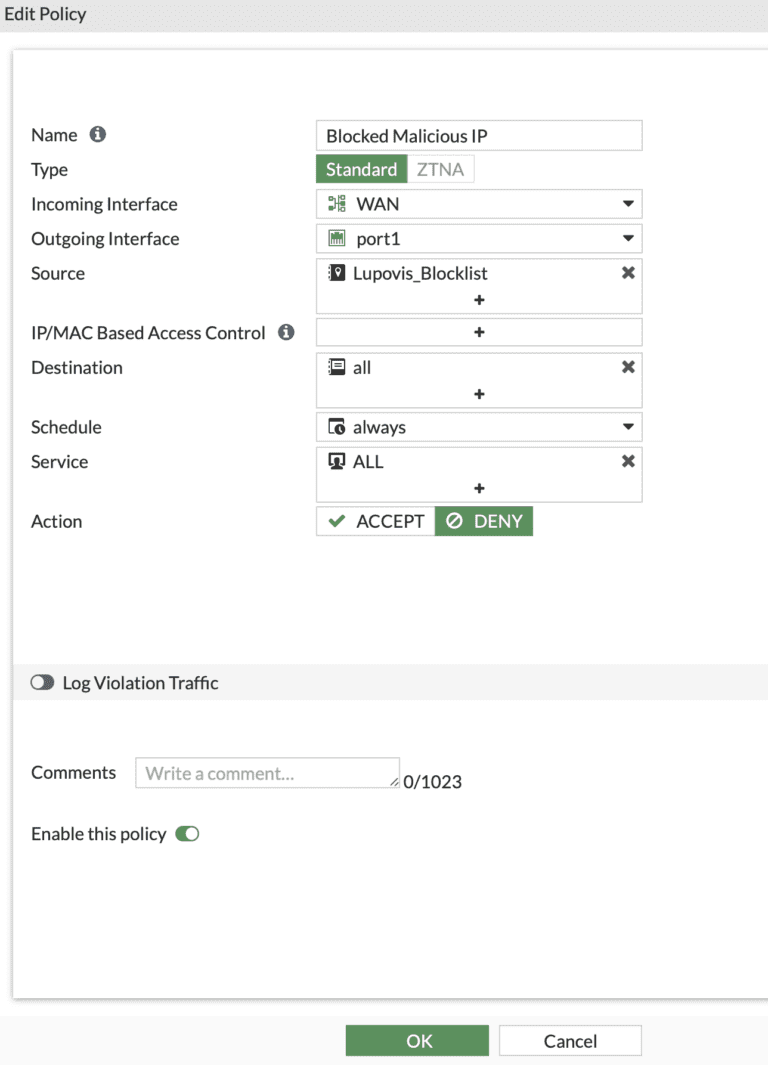768x1065 pixels.
Task: Click OK to save the policy
Action: (x=417, y=1040)
